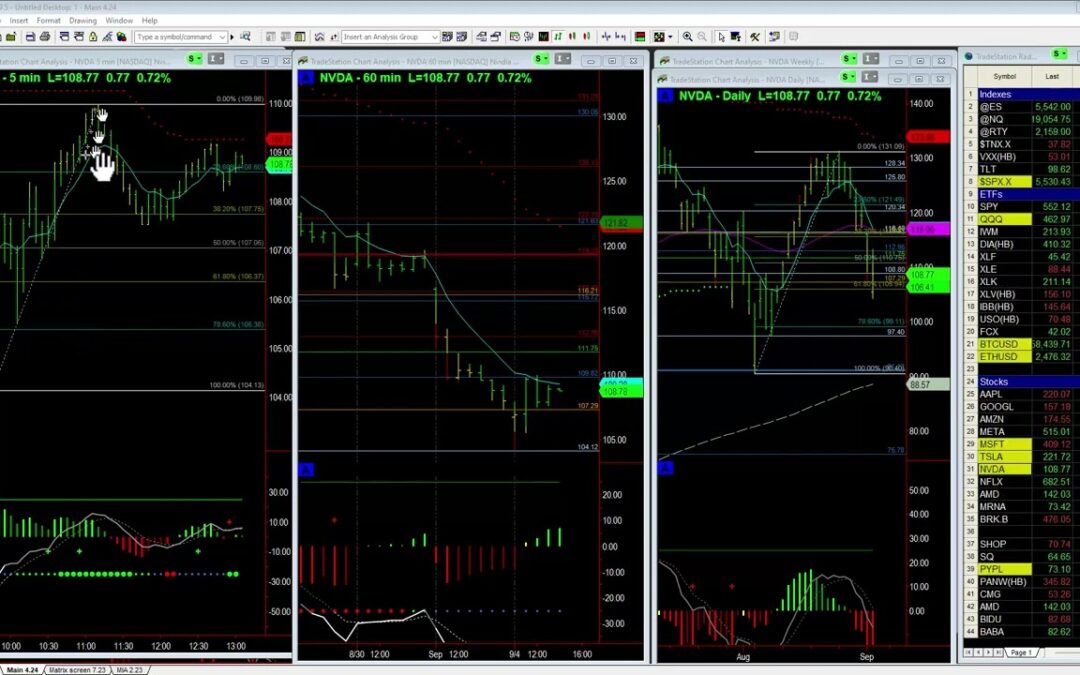This screenshot has width=1080, height=675.
Task: Click the go arrow beside symbol box
Action: [x=232, y=37]
